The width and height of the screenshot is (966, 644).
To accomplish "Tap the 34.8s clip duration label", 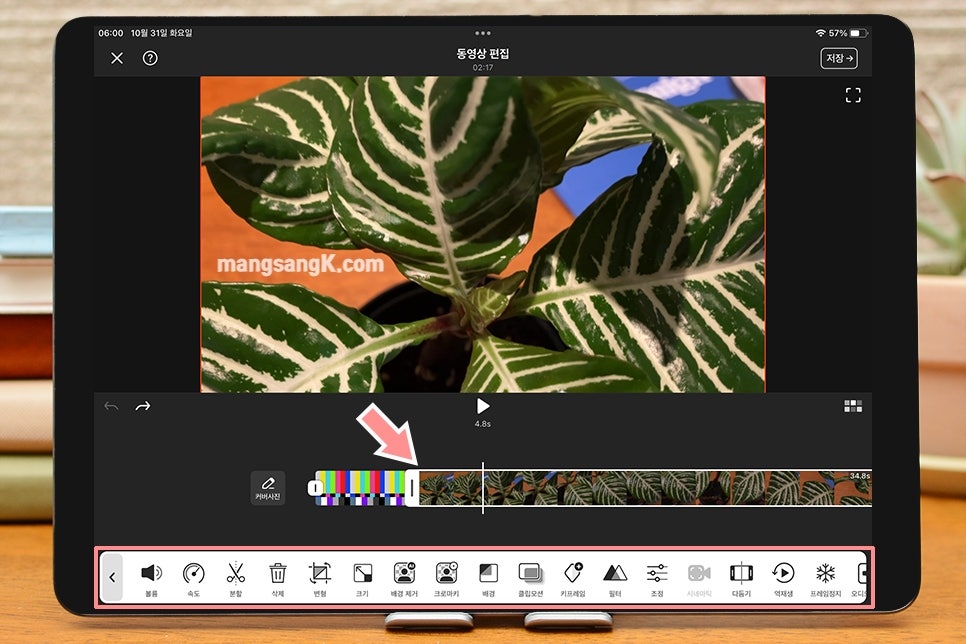I will coord(860,476).
